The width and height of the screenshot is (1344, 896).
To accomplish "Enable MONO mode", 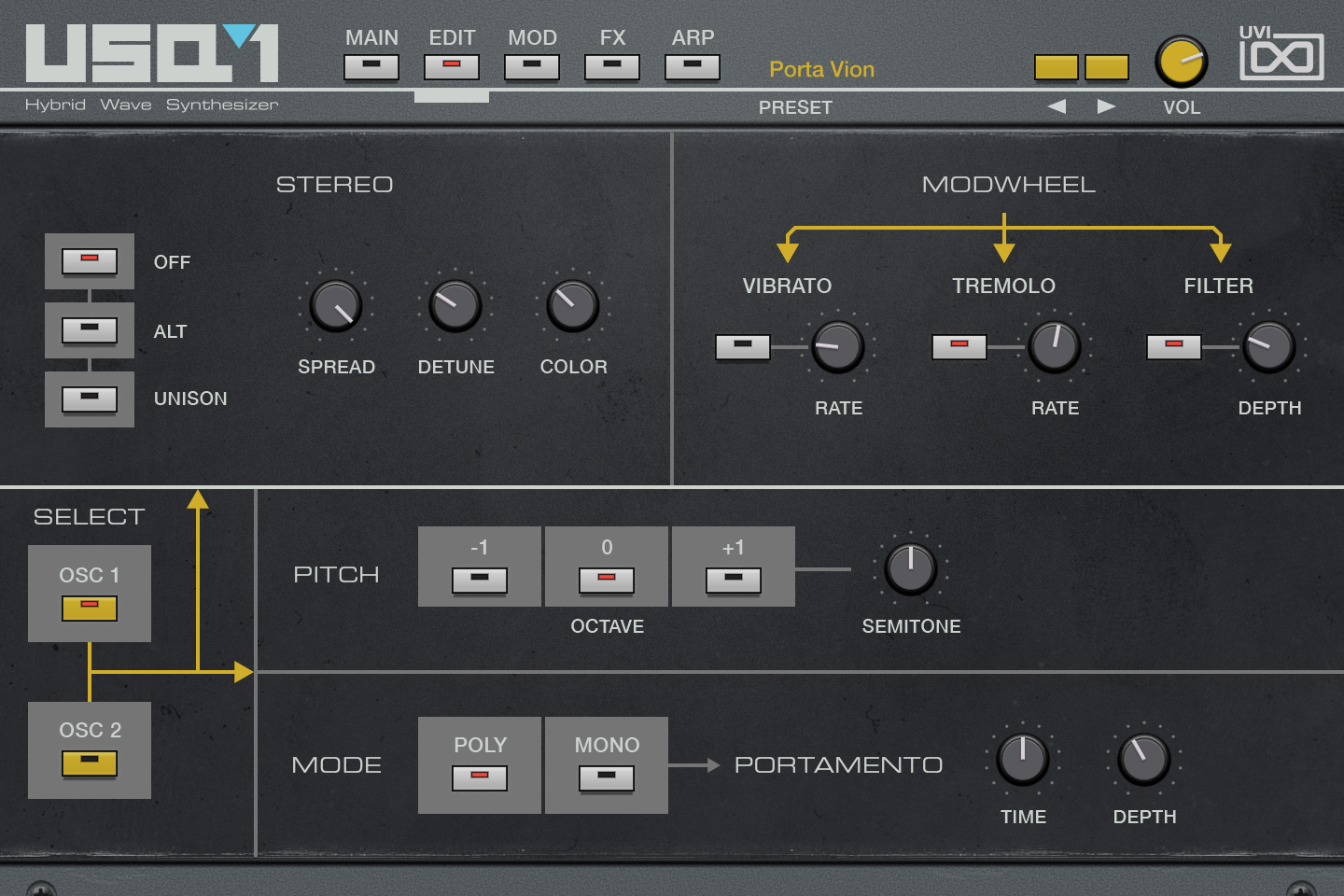I will (607, 778).
